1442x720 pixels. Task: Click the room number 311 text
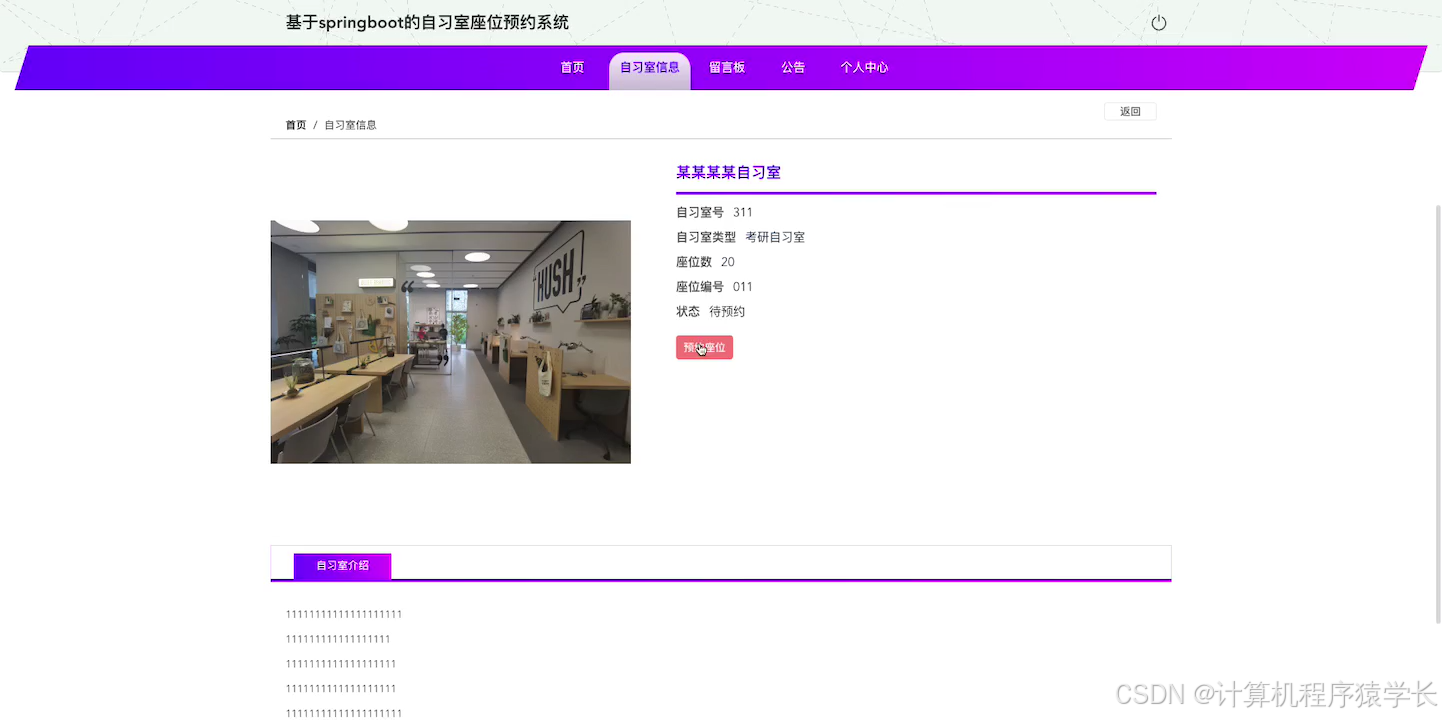pyautogui.click(x=742, y=212)
